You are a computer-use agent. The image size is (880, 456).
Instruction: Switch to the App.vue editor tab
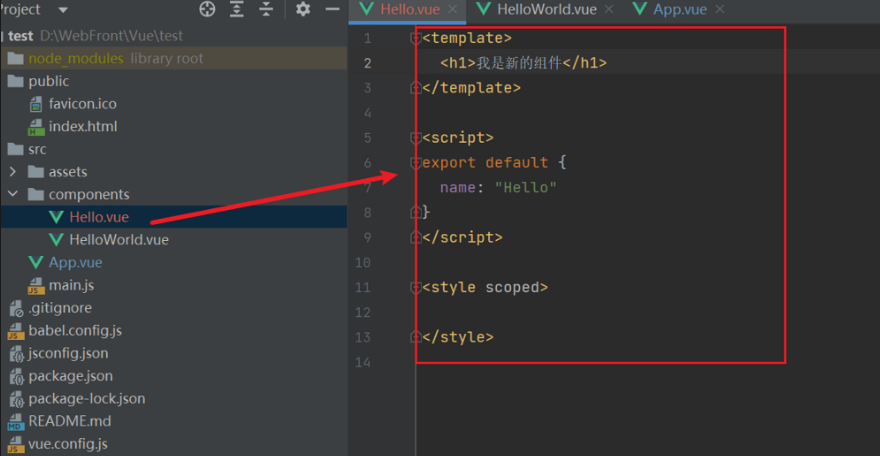coord(680,10)
